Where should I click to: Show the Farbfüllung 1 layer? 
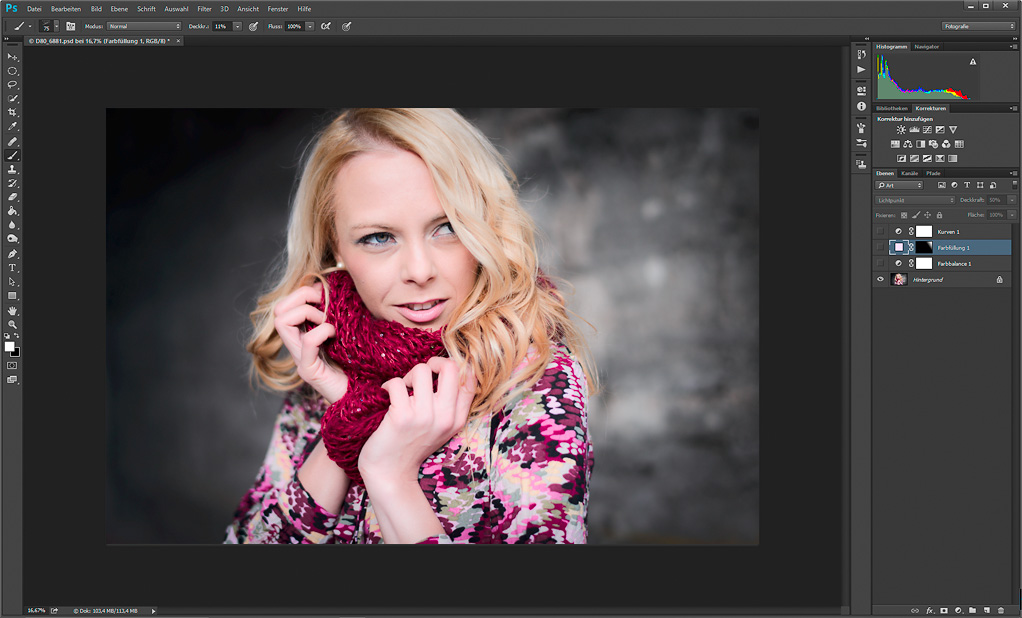click(x=881, y=247)
